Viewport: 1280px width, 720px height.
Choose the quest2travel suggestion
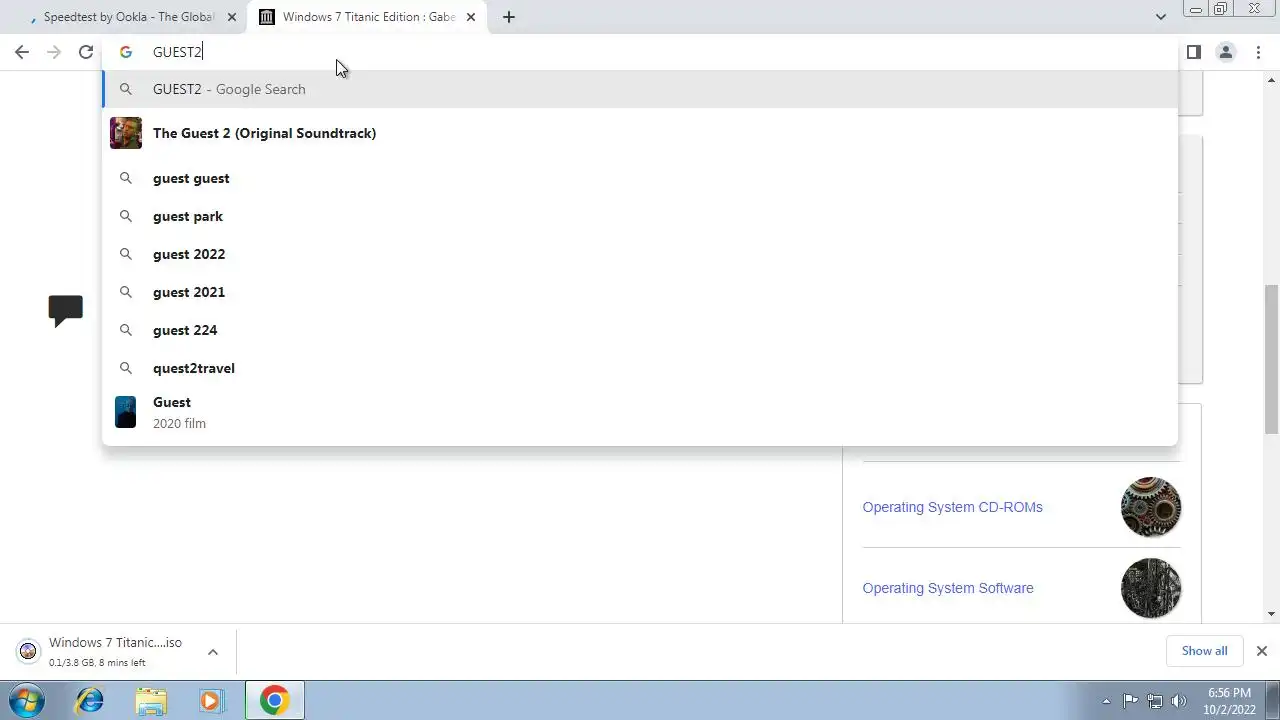[x=640, y=368]
